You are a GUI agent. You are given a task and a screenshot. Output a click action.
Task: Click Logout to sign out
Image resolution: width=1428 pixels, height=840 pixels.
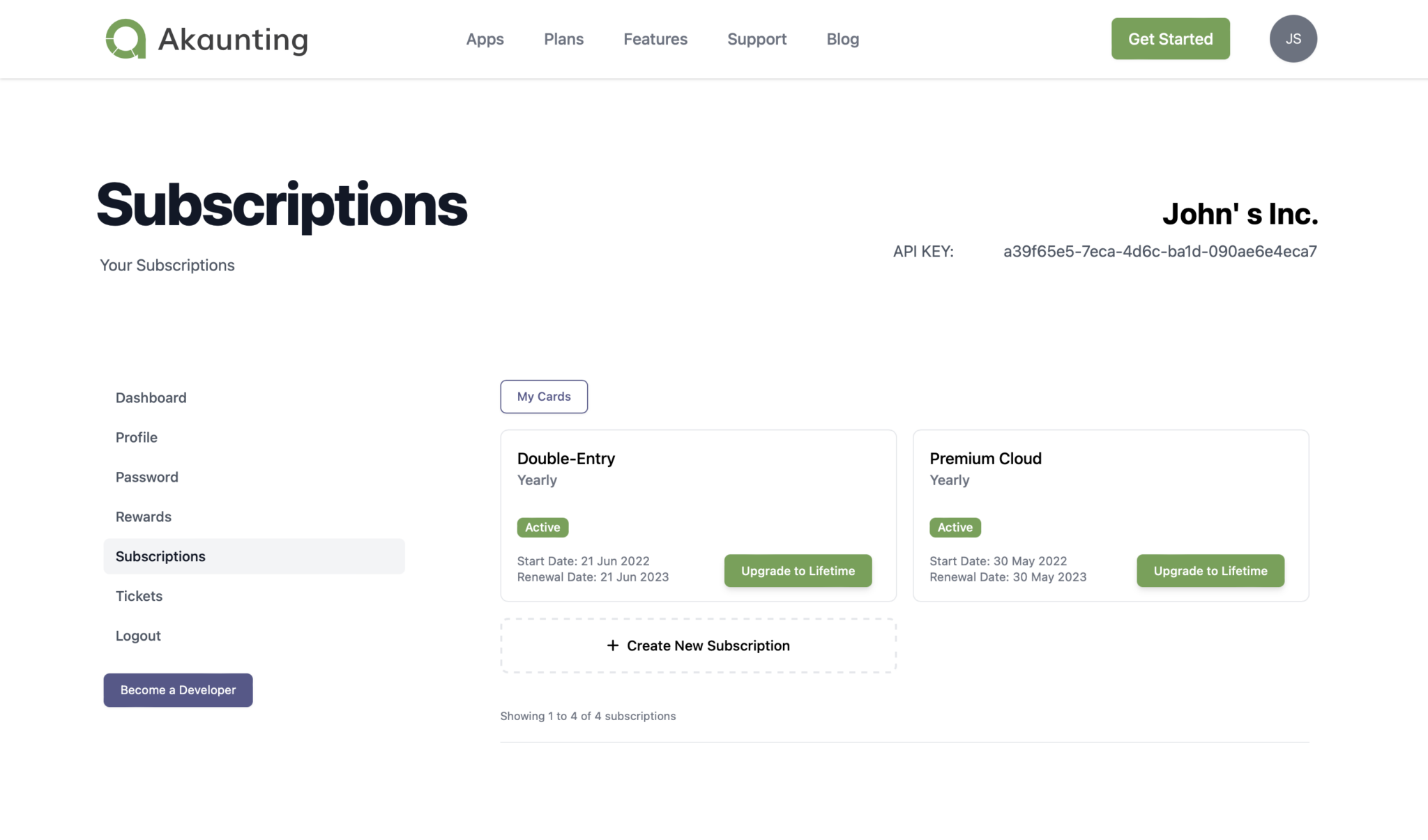pyautogui.click(x=137, y=636)
